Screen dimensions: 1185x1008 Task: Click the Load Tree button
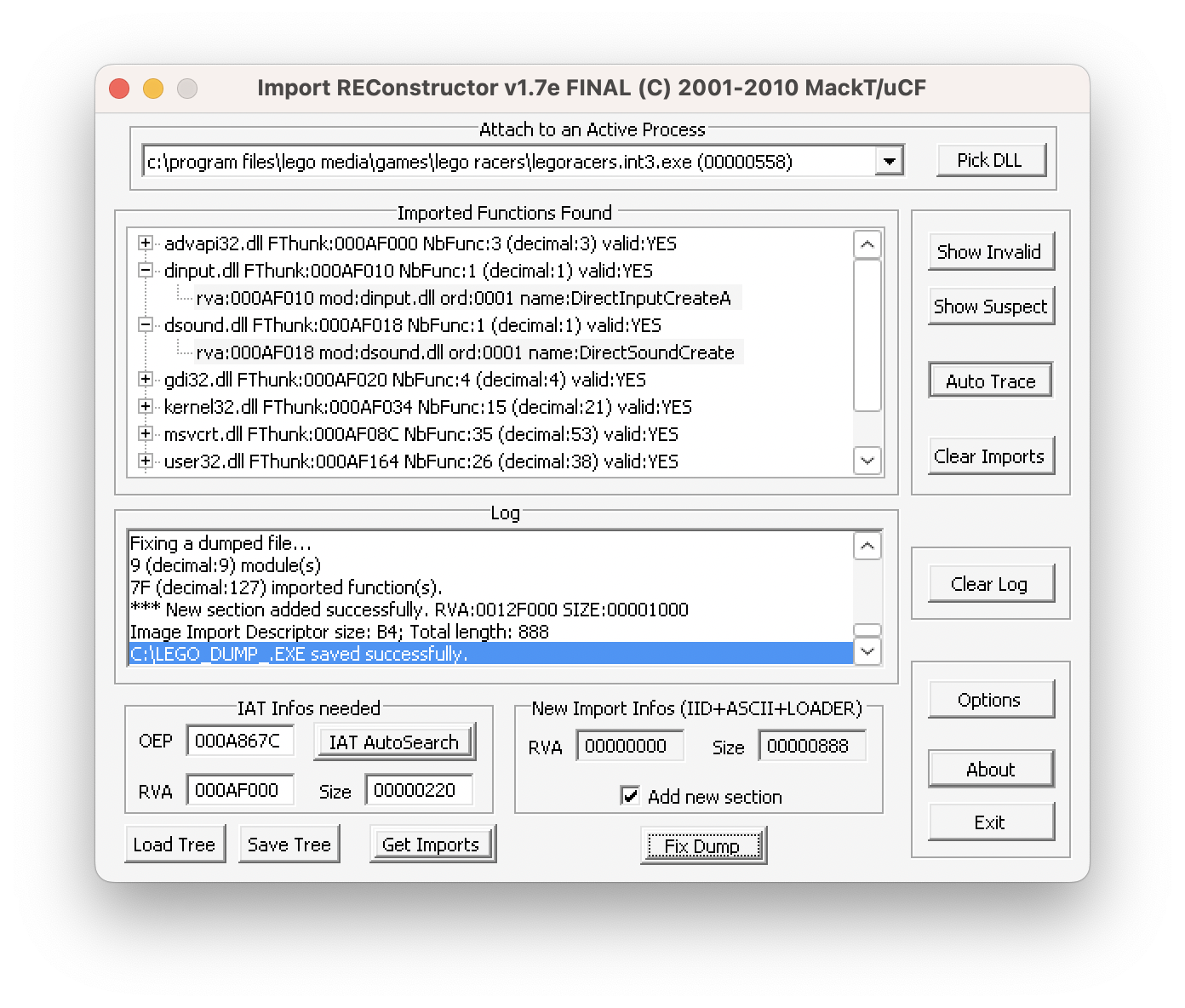[x=175, y=845]
